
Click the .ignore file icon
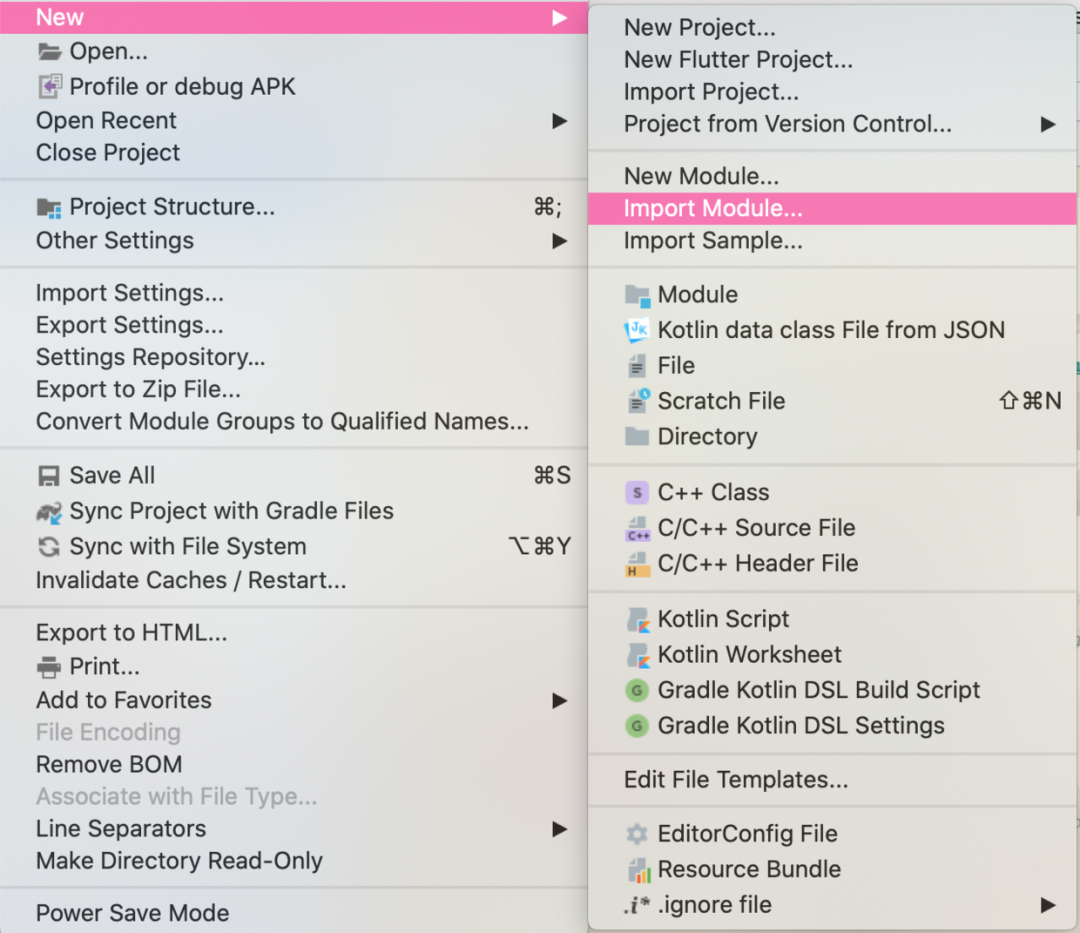tap(636, 905)
